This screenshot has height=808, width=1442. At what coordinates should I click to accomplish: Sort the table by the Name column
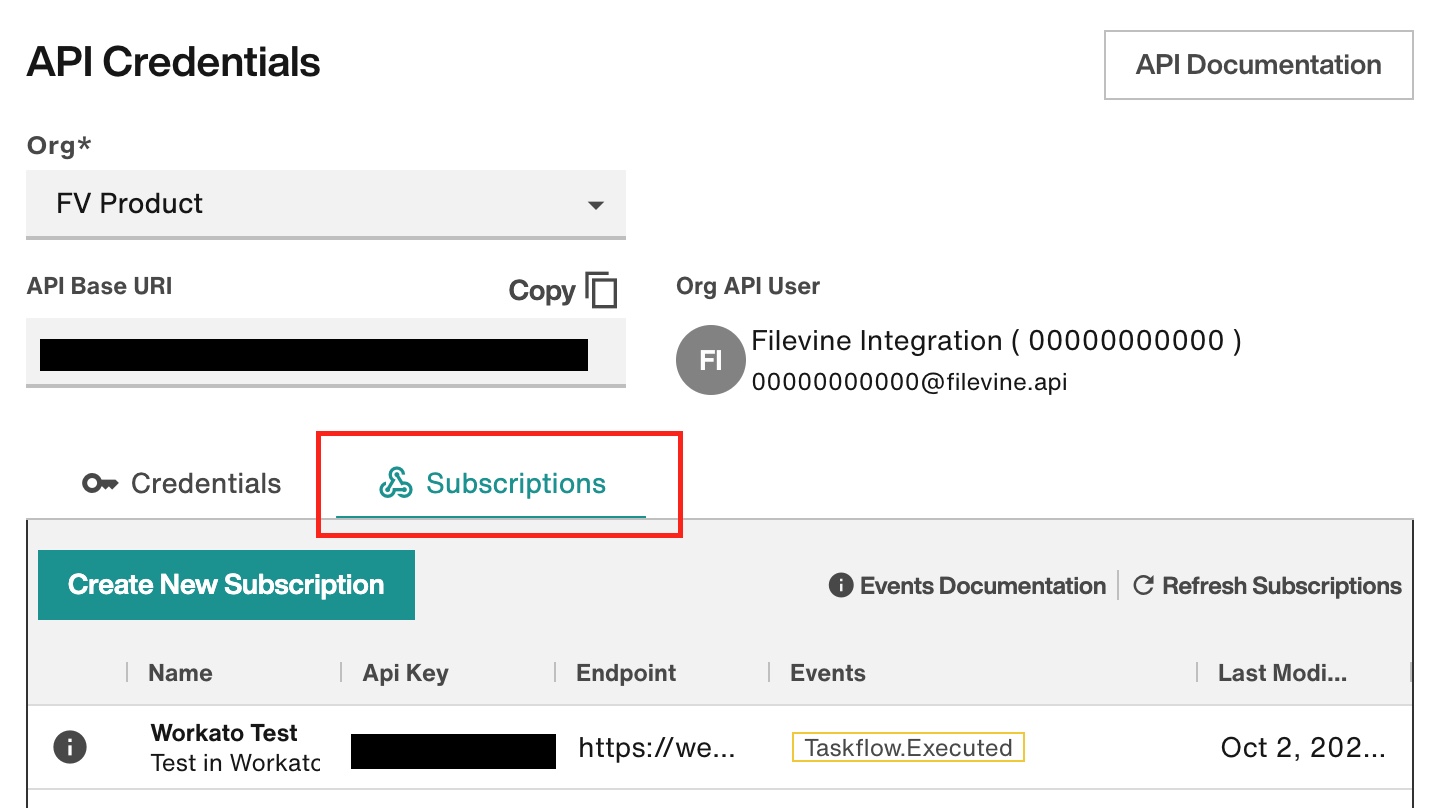point(179,672)
